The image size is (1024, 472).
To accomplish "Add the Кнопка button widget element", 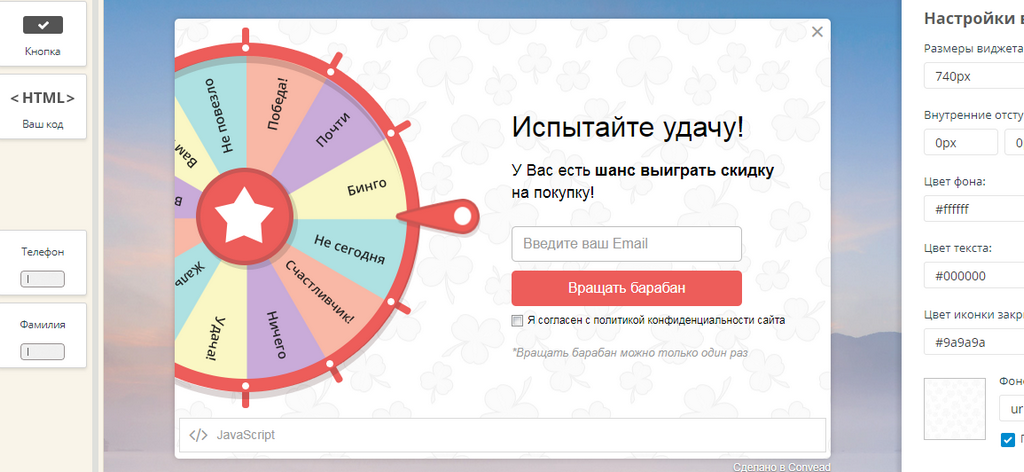I will [x=42, y=34].
